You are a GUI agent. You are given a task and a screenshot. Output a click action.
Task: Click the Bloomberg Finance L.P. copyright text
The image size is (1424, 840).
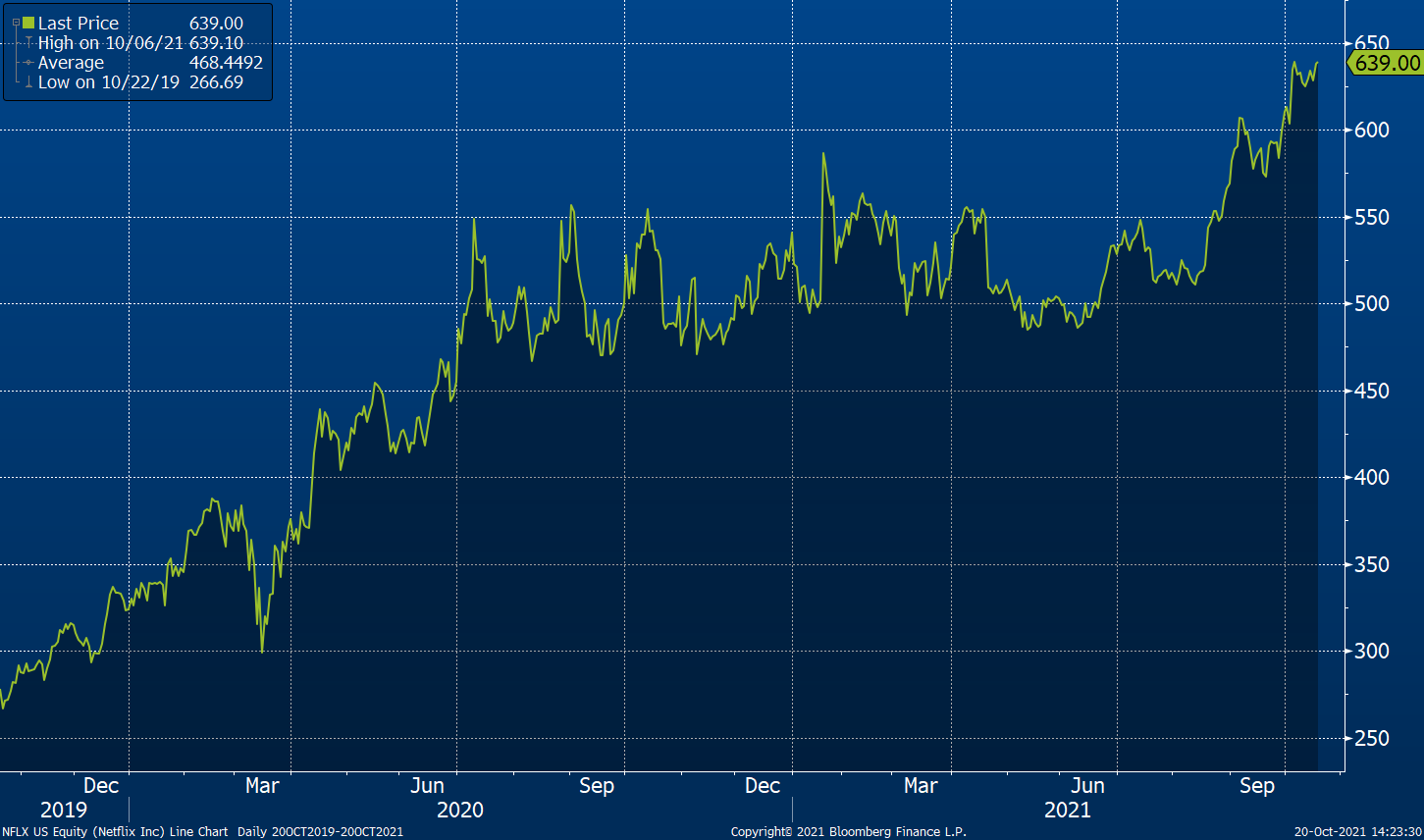[x=849, y=832]
